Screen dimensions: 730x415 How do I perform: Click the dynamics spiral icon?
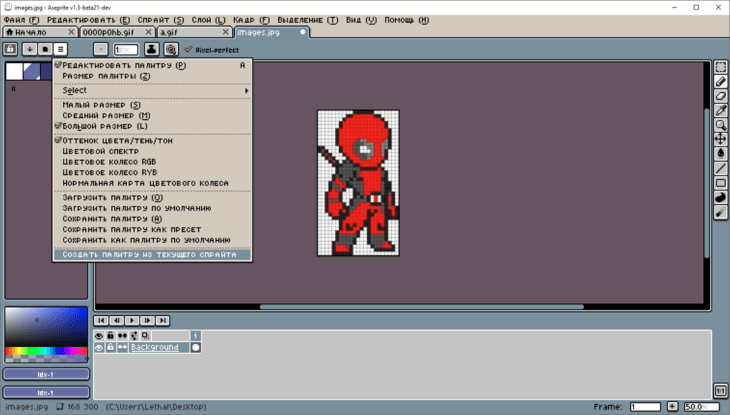[x=171, y=49]
